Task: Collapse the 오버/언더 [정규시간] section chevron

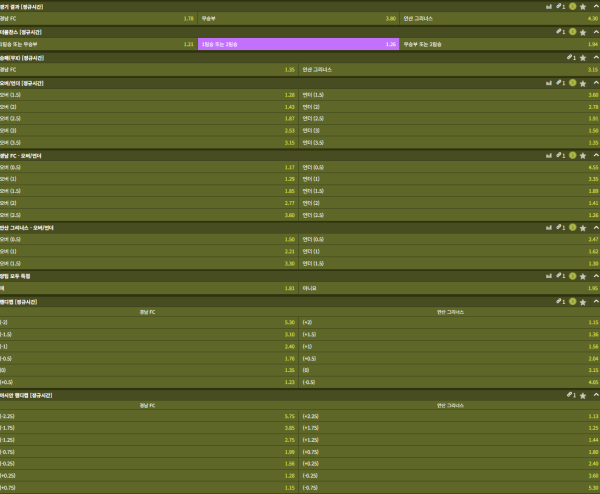Action: [x=594, y=82]
